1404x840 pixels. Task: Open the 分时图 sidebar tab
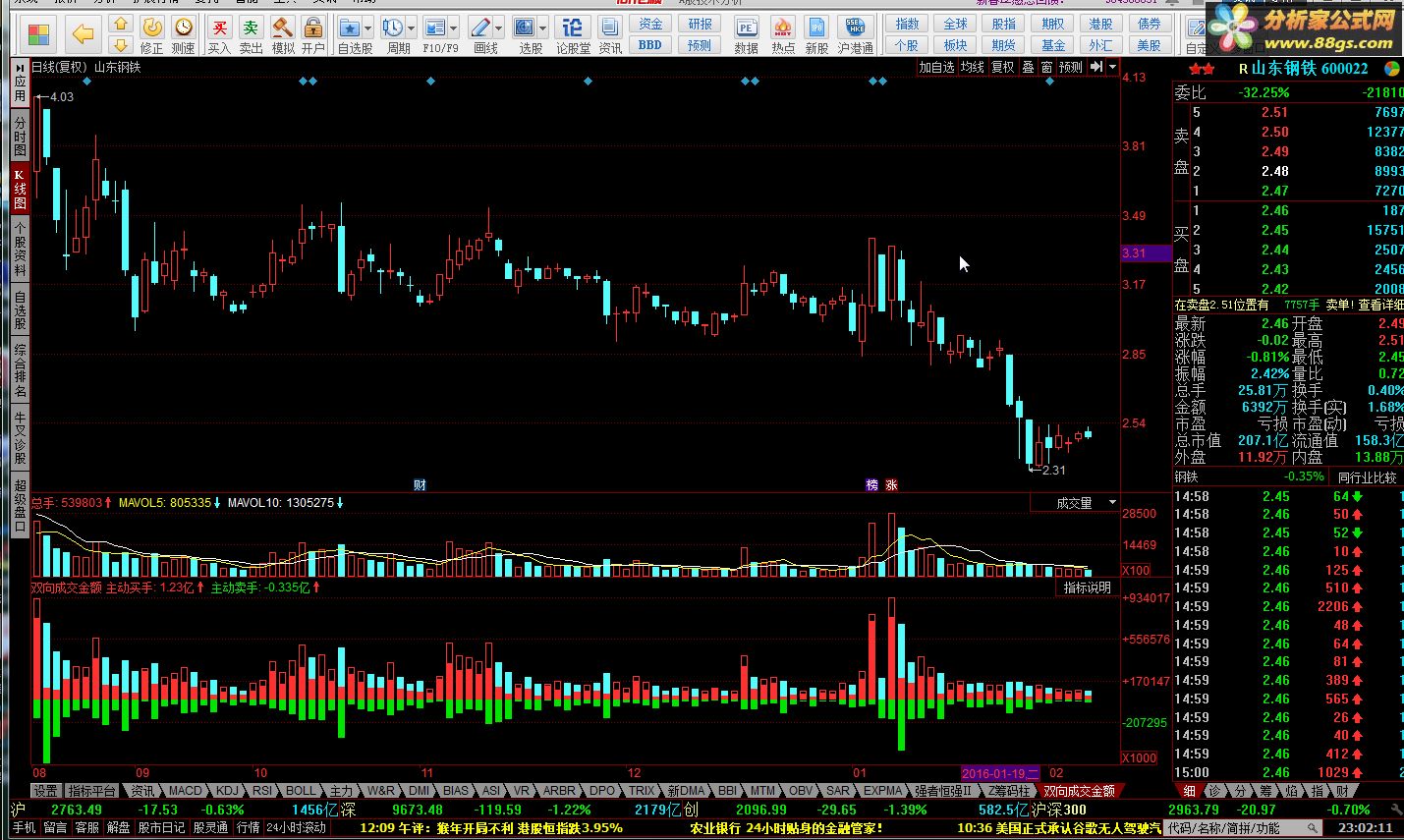pos(21,137)
